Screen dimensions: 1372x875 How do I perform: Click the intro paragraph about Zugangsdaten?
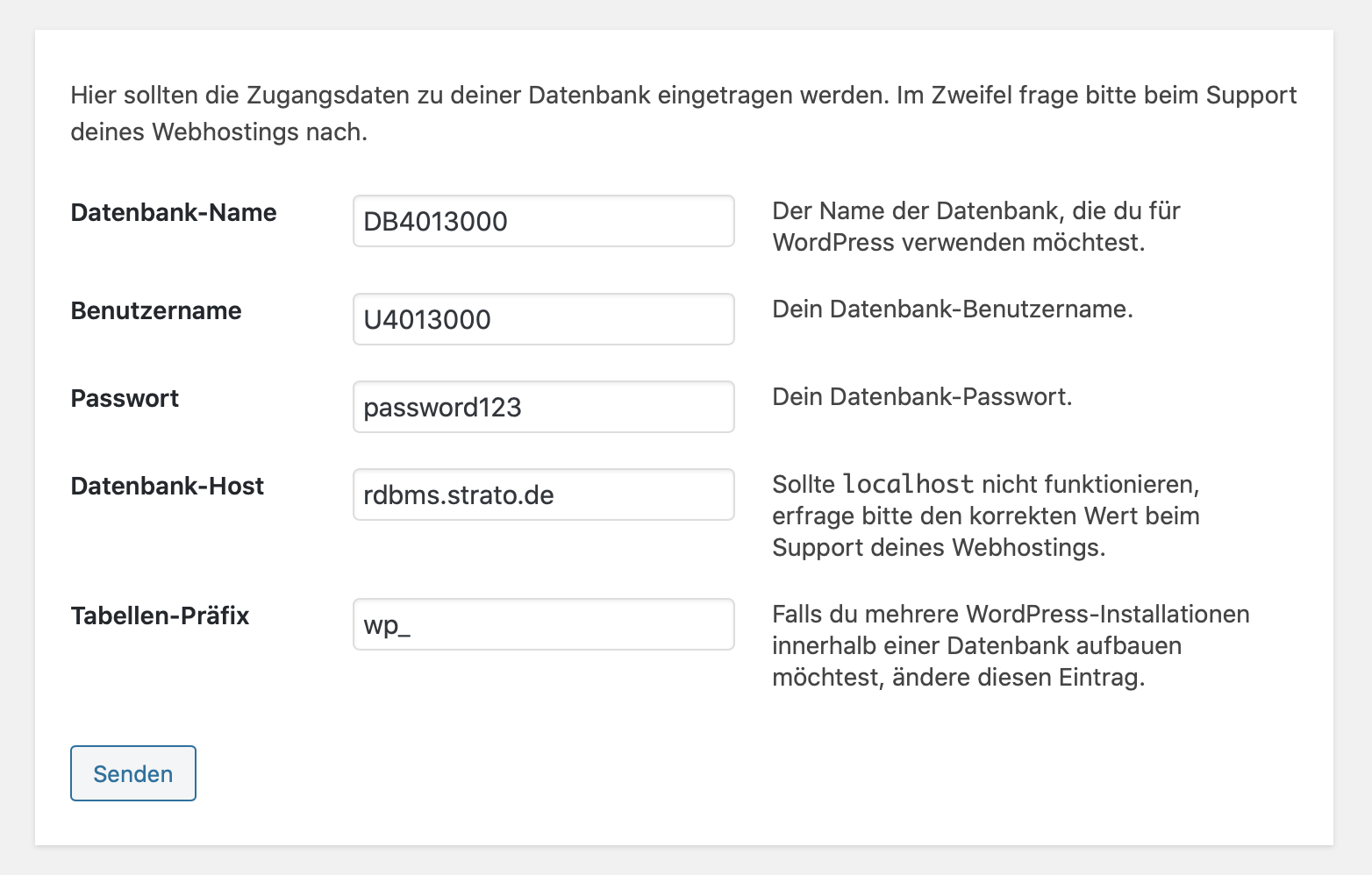tap(683, 113)
